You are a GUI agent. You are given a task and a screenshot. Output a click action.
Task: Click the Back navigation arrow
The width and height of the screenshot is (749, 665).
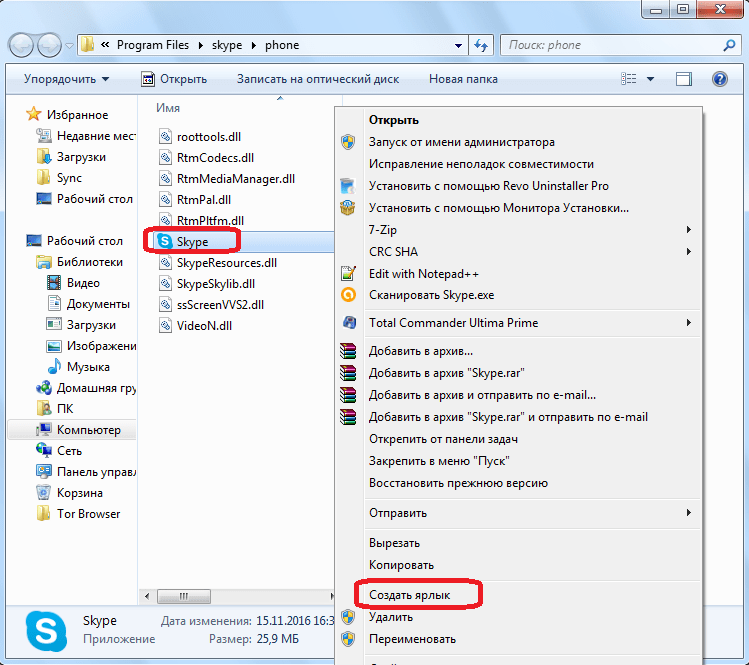[21, 46]
